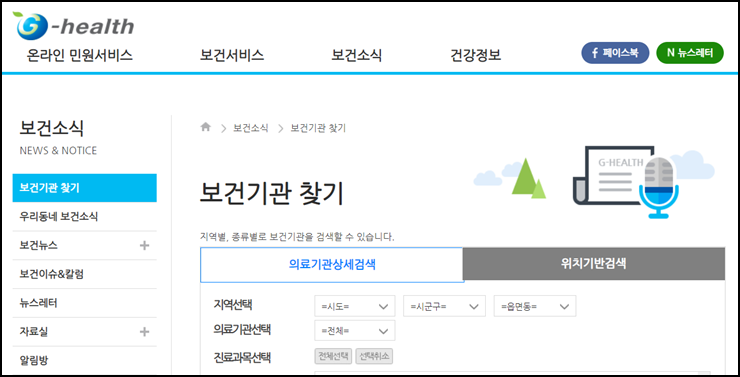The image size is (740, 377).
Task: Open the 뉴스레터 green button
Action: click(x=690, y=53)
